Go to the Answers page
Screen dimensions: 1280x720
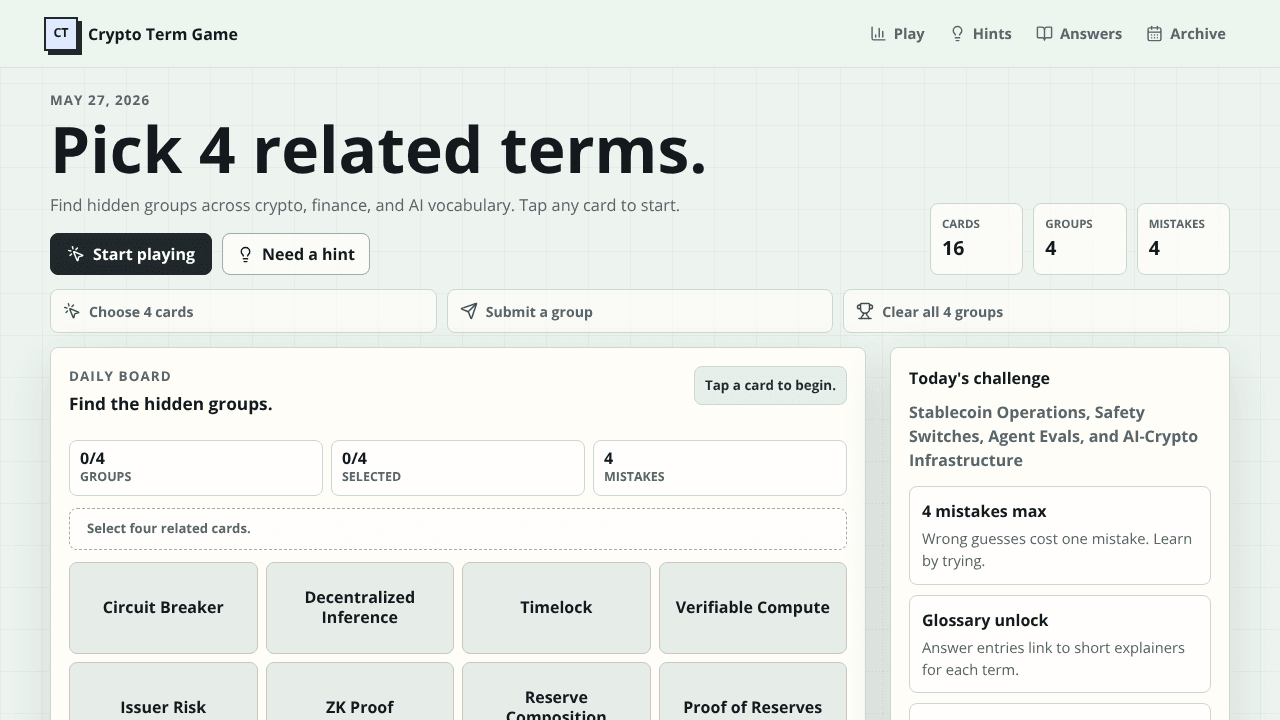[1079, 34]
